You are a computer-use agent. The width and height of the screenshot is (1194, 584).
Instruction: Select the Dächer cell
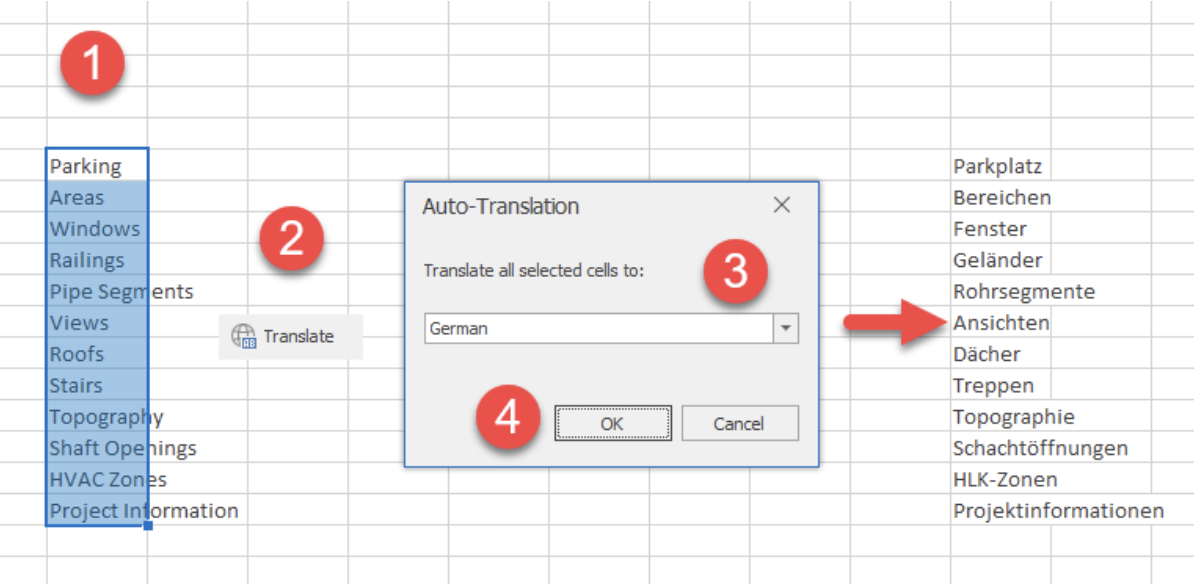pos(1001,353)
